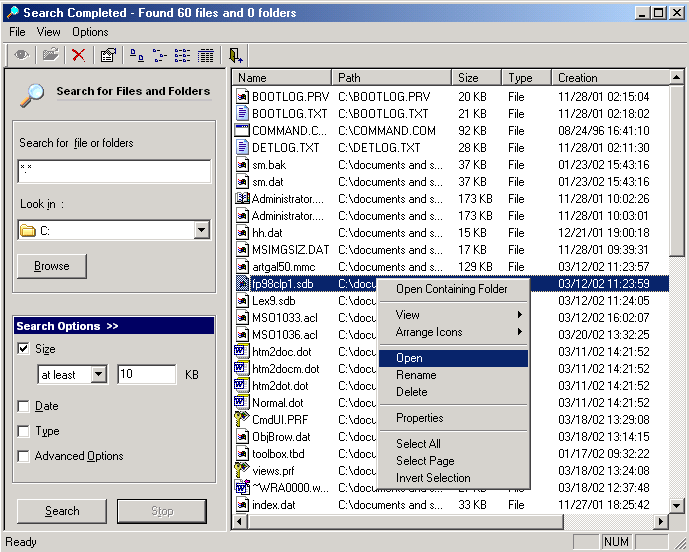Click the folder icon in Look in field
Viewport: 689px width, 552px height.
pos(28,230)
